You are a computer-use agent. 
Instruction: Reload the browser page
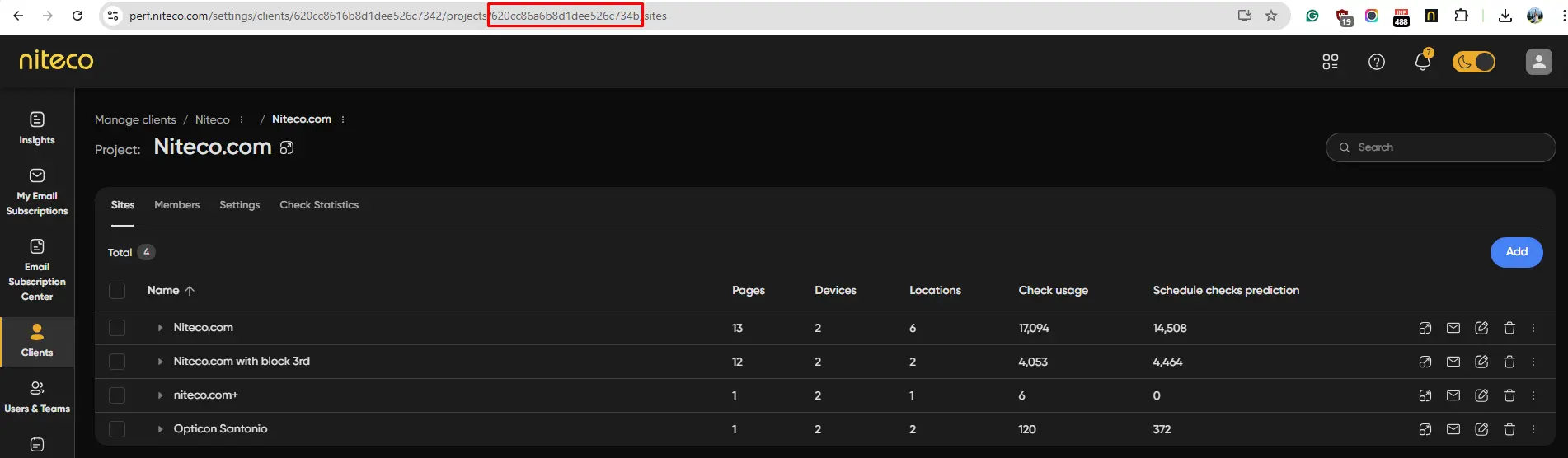(x=77, y=16)
